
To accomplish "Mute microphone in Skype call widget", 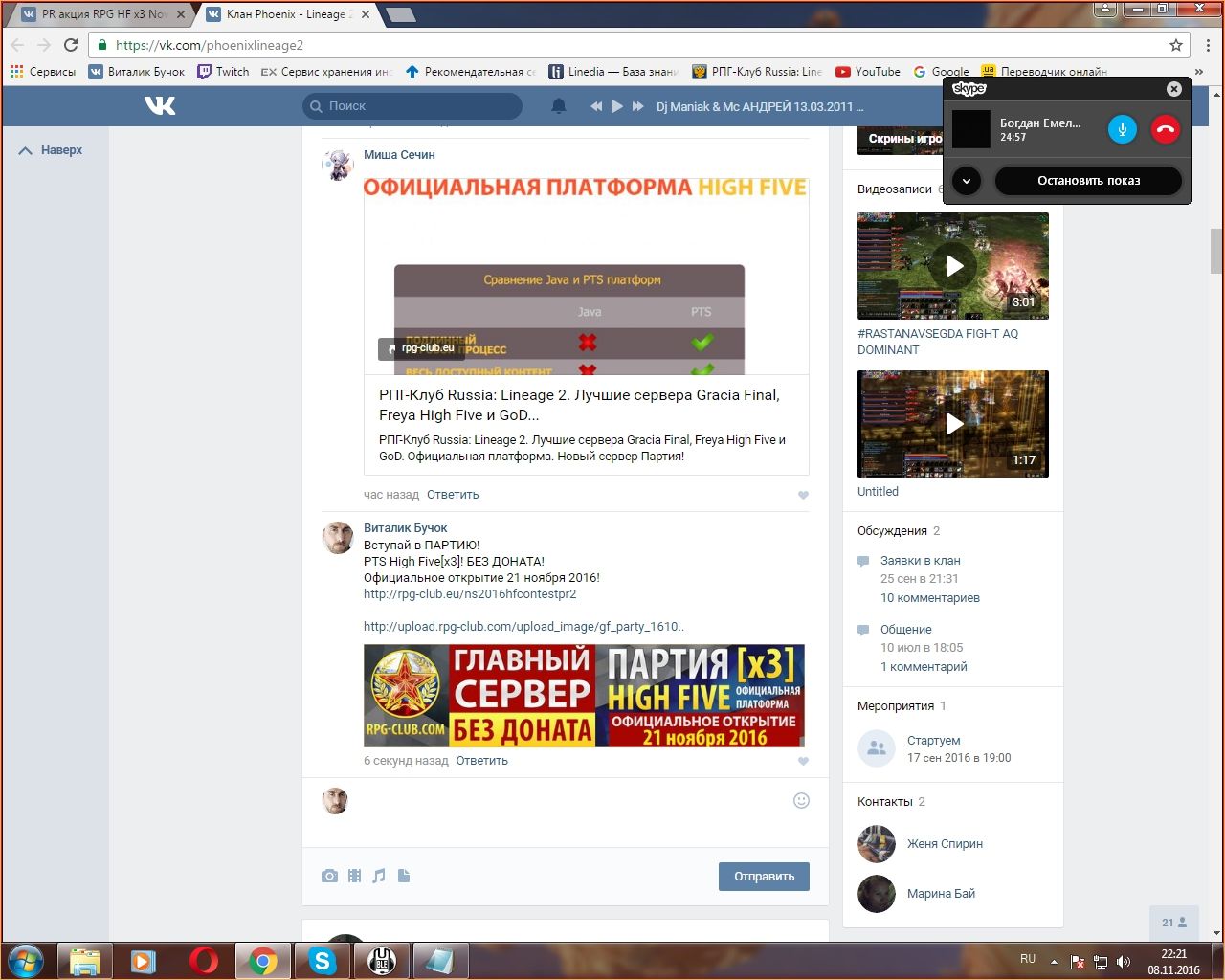I will (1122, 129).
